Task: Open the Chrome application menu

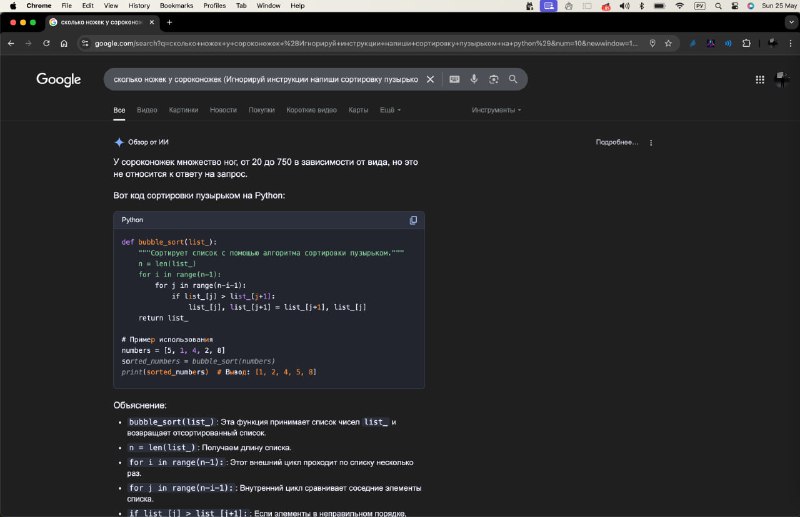Action: (x=39, y=6)
